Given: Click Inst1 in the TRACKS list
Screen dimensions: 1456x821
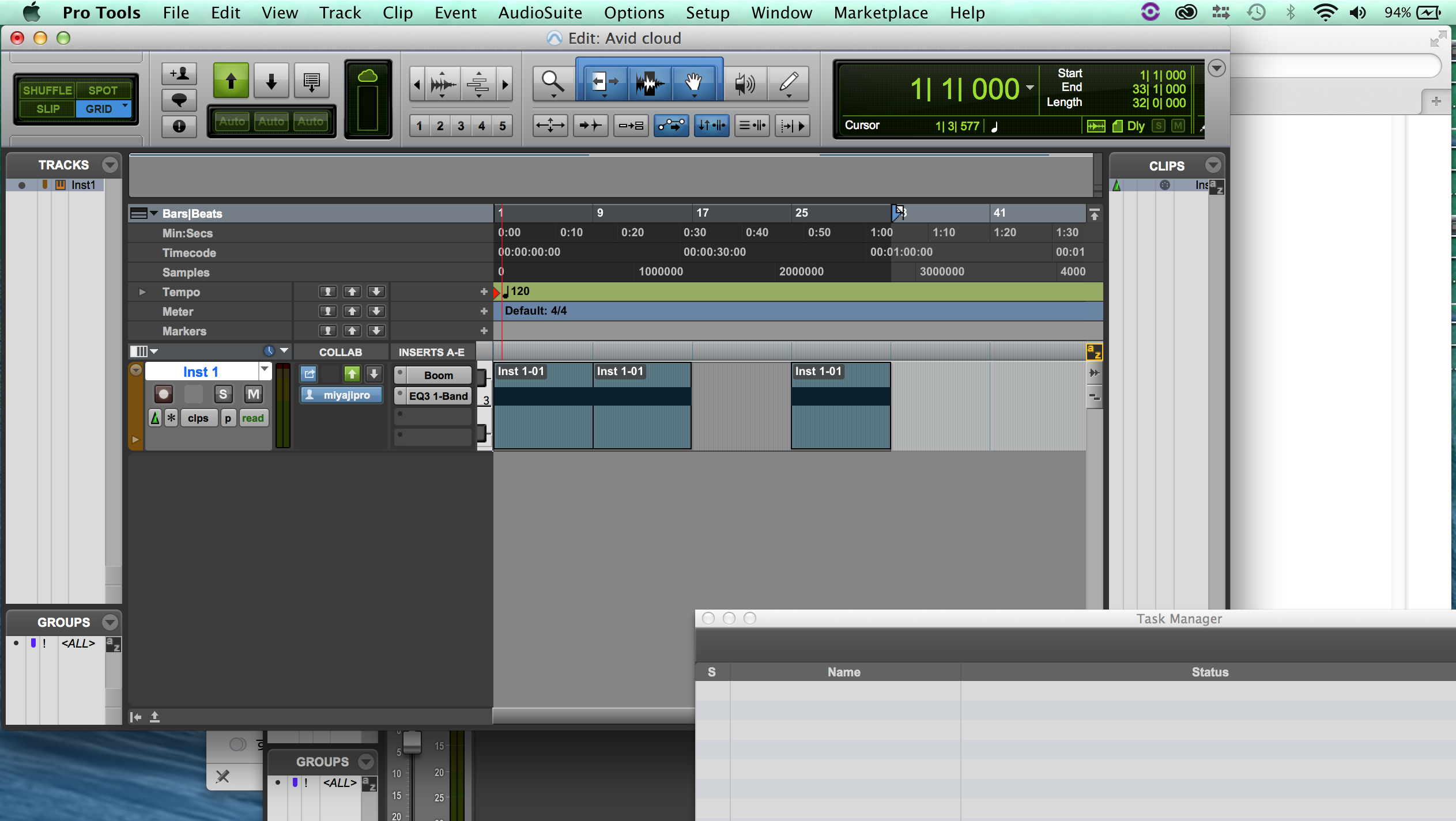Looking at the screenshot, I should (x=83, y=185).
